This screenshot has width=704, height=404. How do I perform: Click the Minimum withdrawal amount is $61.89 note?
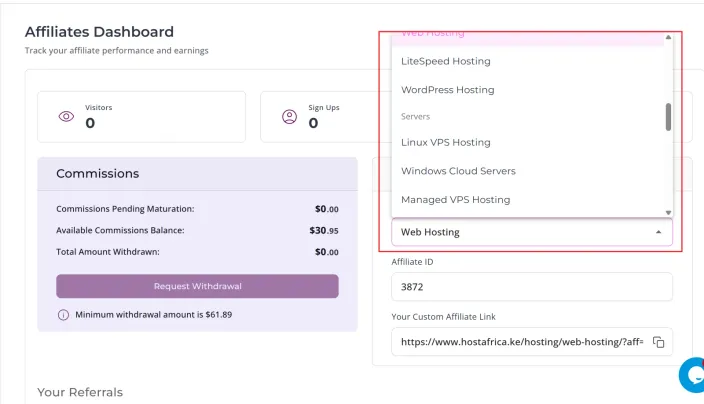154,315
